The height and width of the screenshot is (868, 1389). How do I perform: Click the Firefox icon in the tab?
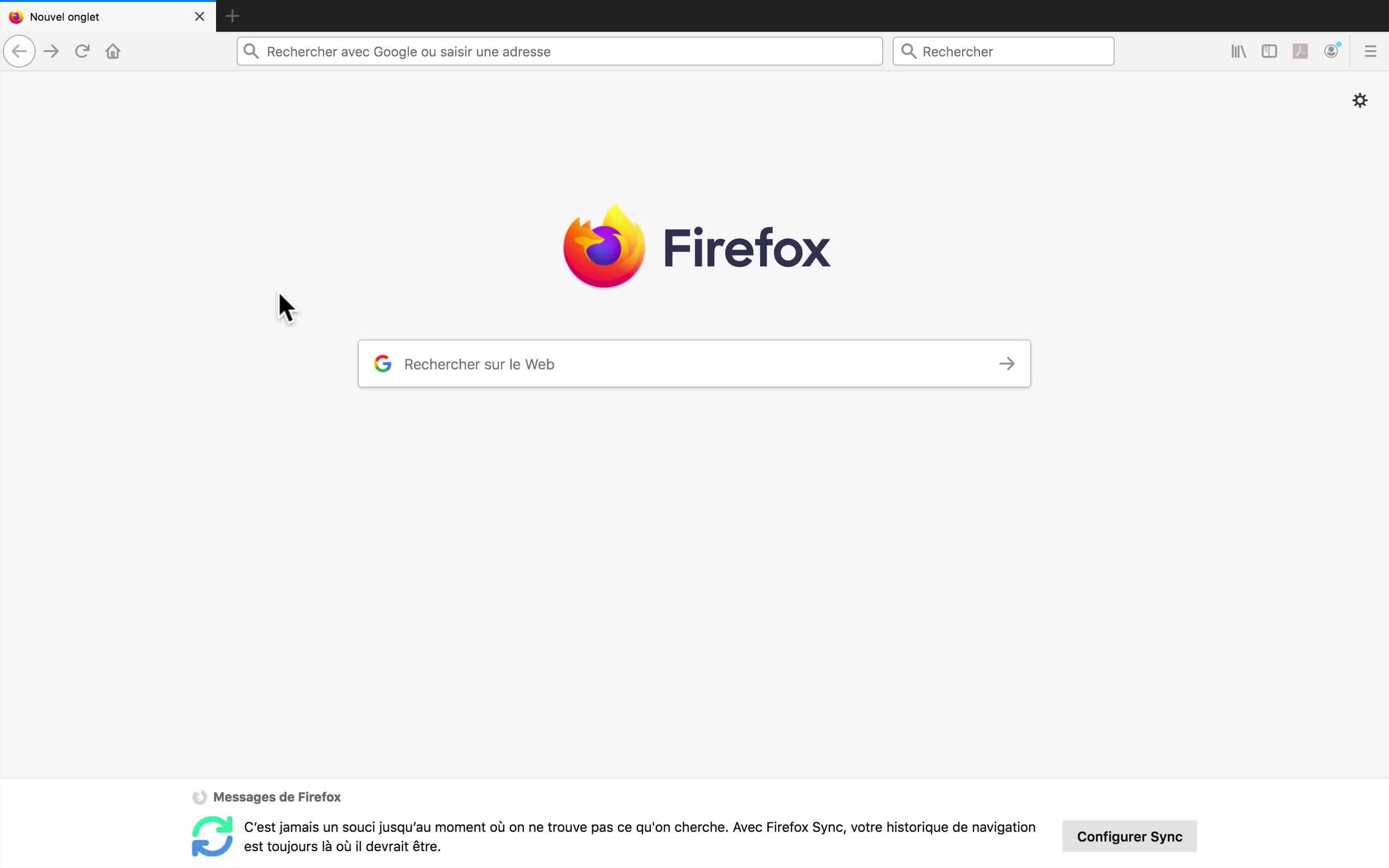16,17
